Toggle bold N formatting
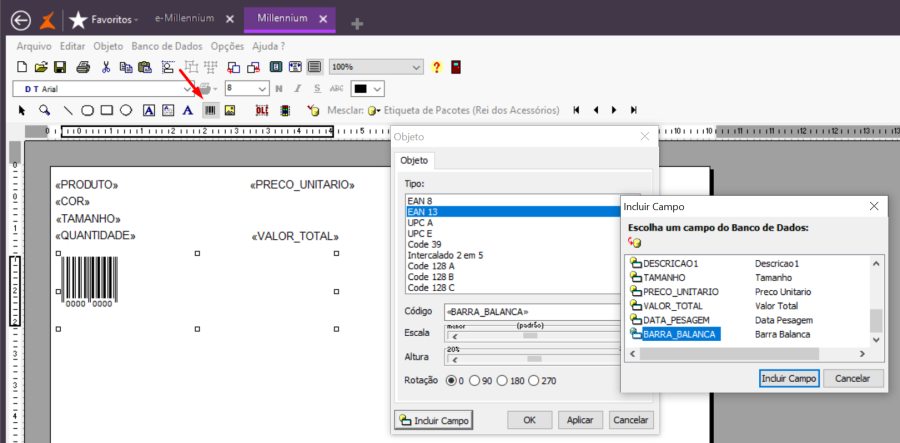Image resolution: width=900 pixels, height=443 pixels. 279,89
